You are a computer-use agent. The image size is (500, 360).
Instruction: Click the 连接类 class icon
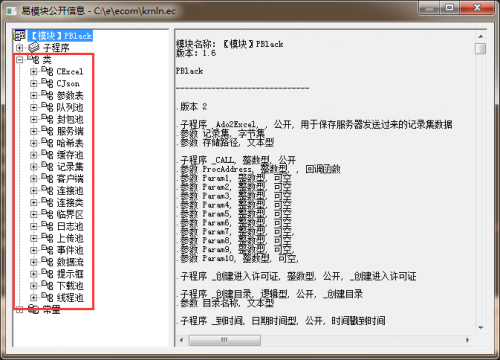[47, 202]
